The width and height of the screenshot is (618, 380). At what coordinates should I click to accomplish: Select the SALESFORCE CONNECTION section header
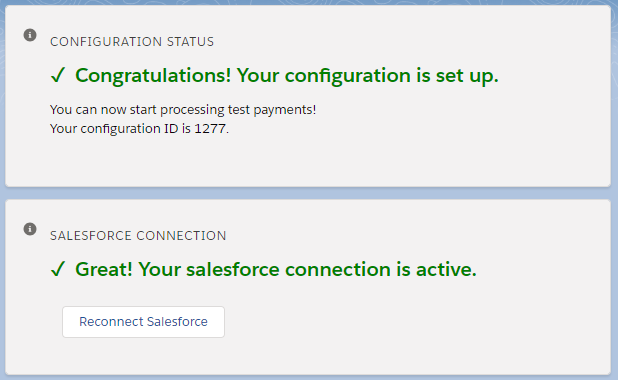(x=138, y=236)
